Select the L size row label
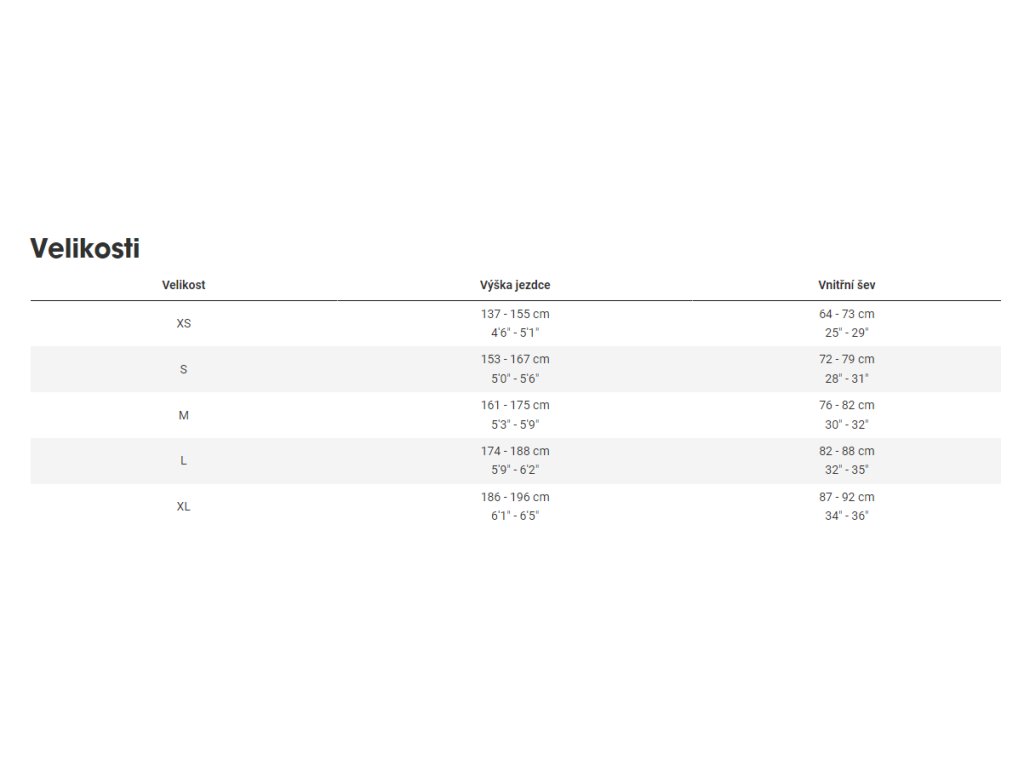 [184, 460]
